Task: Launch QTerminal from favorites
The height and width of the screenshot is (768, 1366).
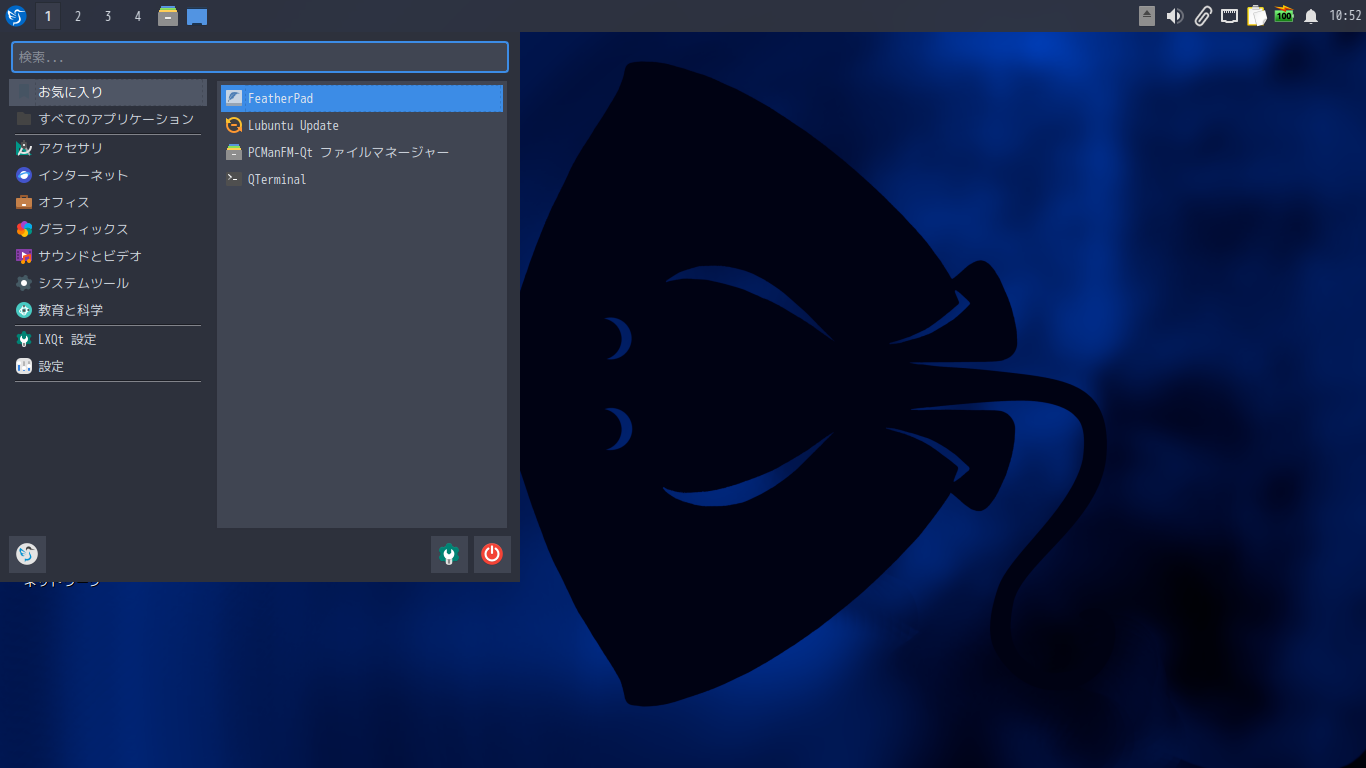Action: click(362, 179)
